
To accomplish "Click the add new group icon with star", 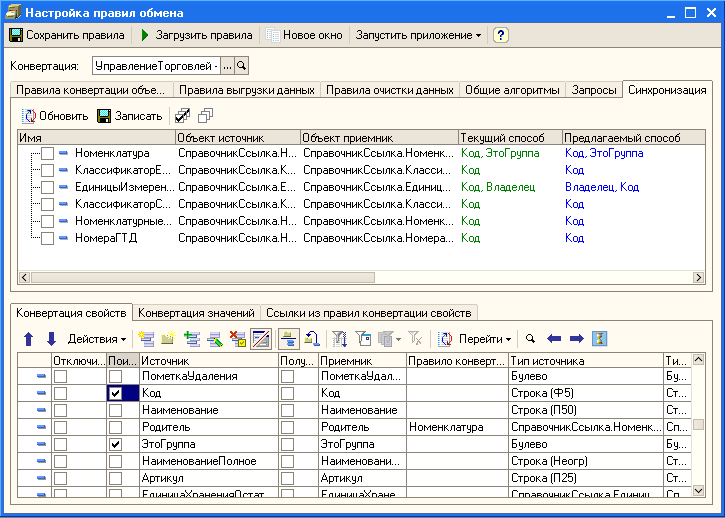I will (169, 339).
